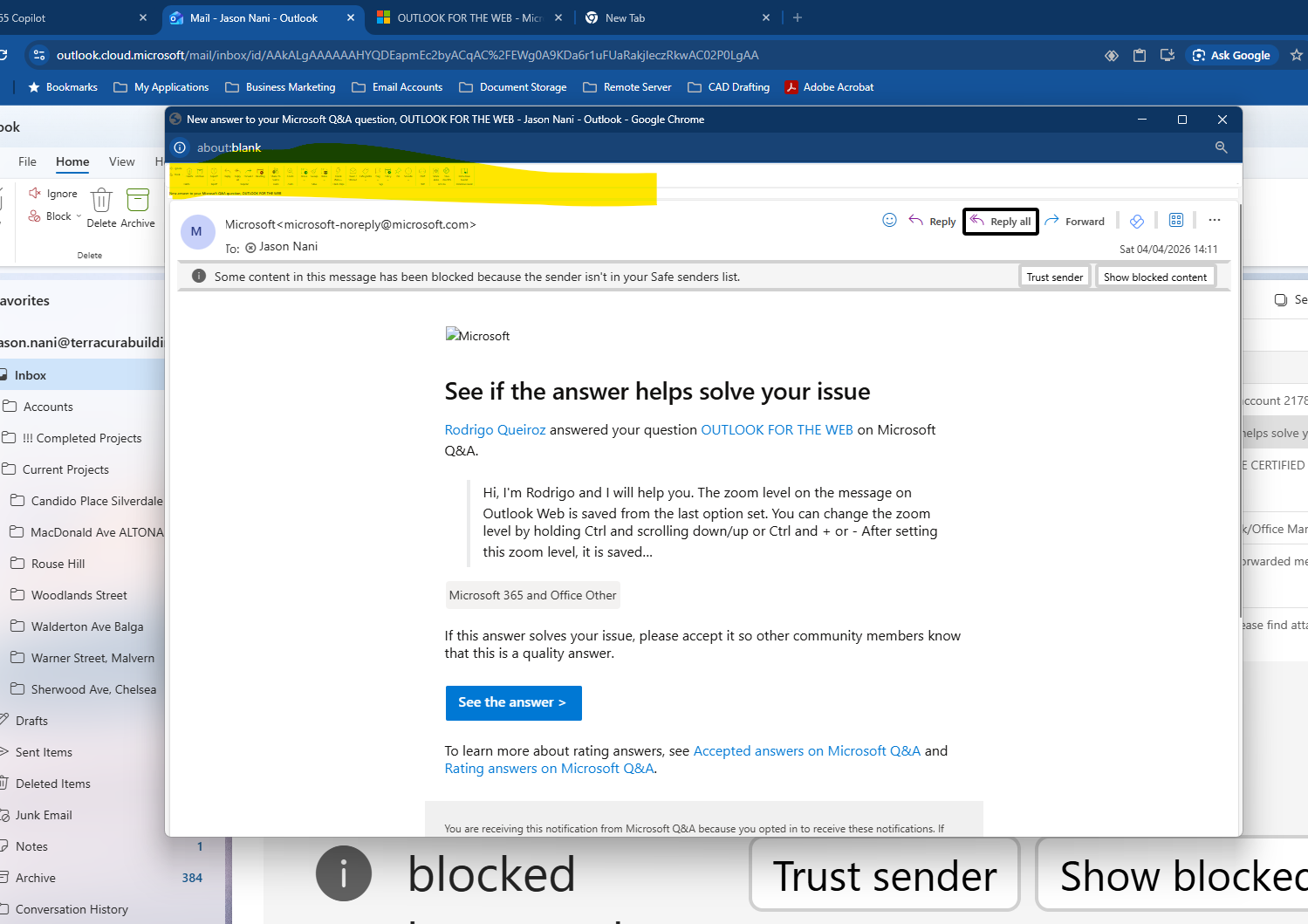The image size is (1308, 924).
Task: Open the CAD Drafting bookmarks folder
Action: pos(729,87)
